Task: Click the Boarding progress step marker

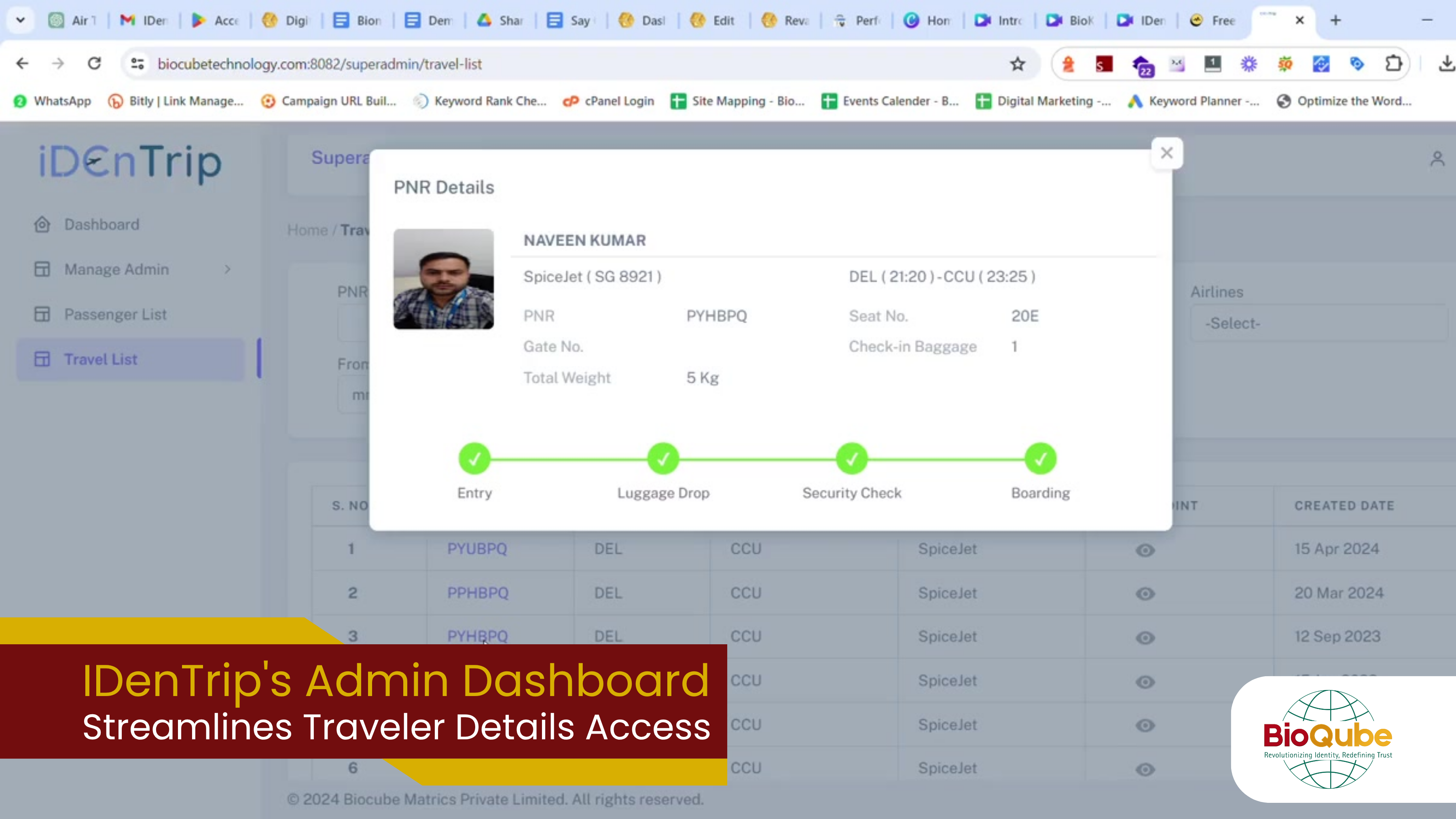Action: point(1040,459)
